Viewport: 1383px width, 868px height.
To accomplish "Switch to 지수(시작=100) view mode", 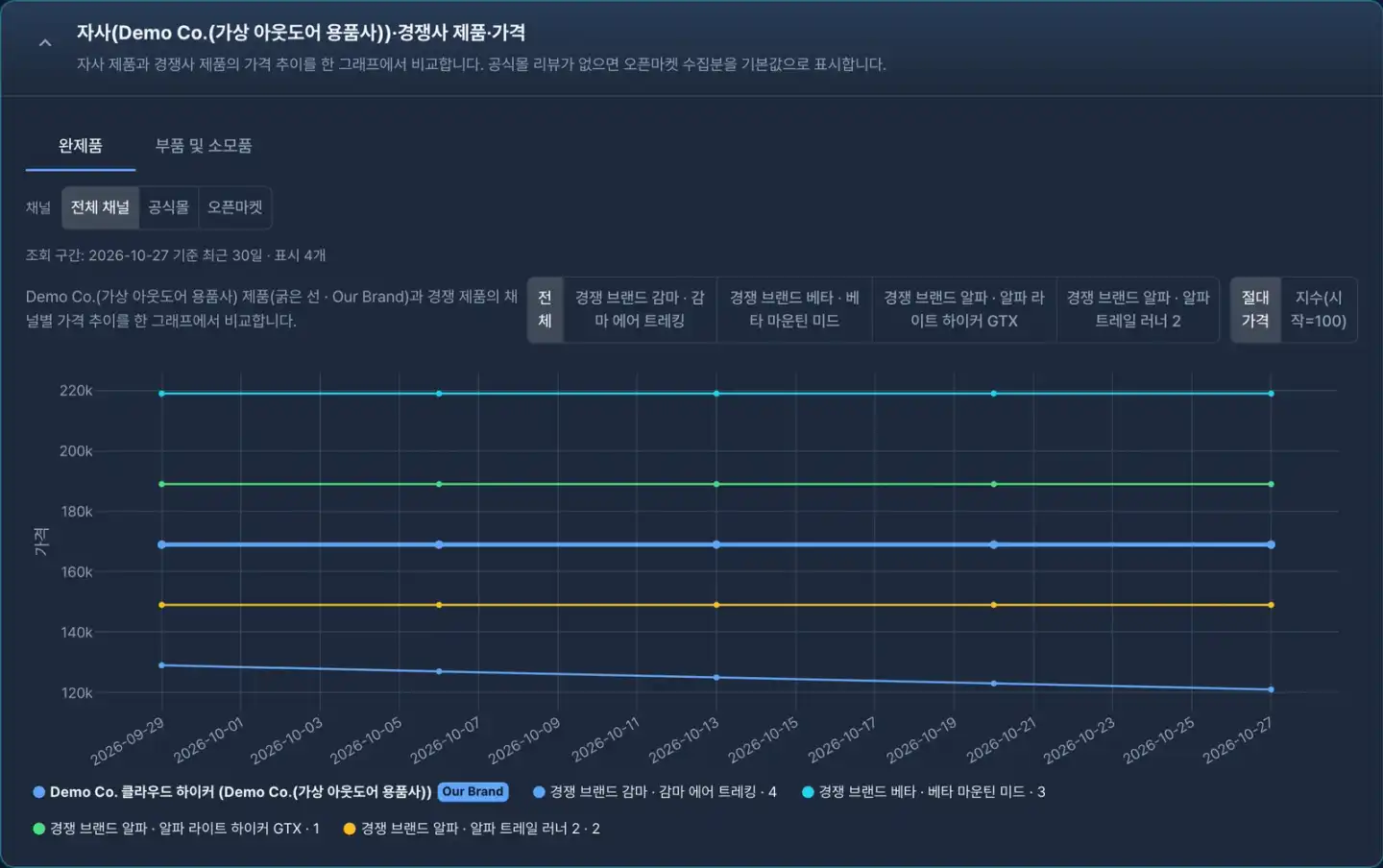I will tap(1319, 309).
